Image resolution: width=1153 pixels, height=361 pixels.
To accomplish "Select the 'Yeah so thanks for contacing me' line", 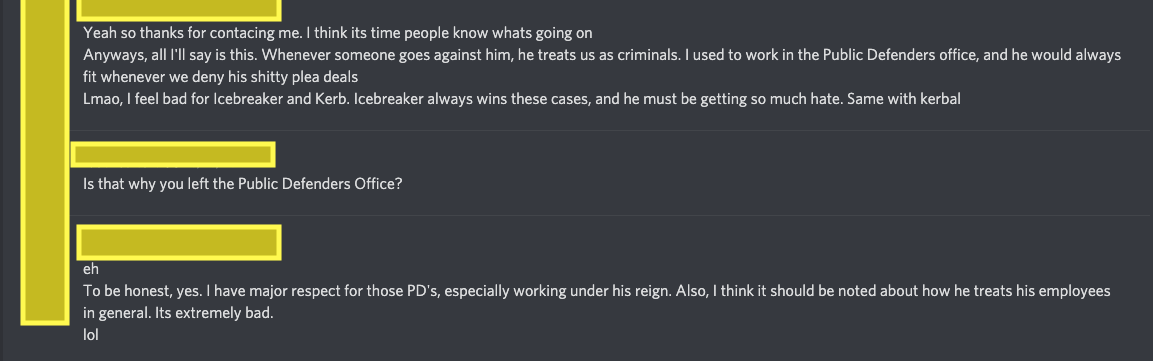I will 338,33.
